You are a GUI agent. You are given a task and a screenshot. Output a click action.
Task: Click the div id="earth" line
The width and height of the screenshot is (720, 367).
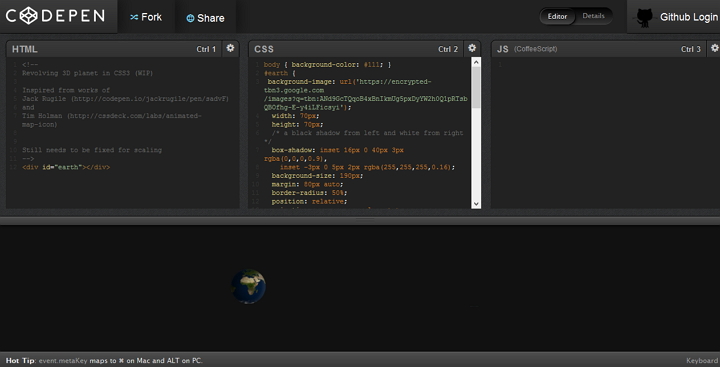(x=66, y=167)
